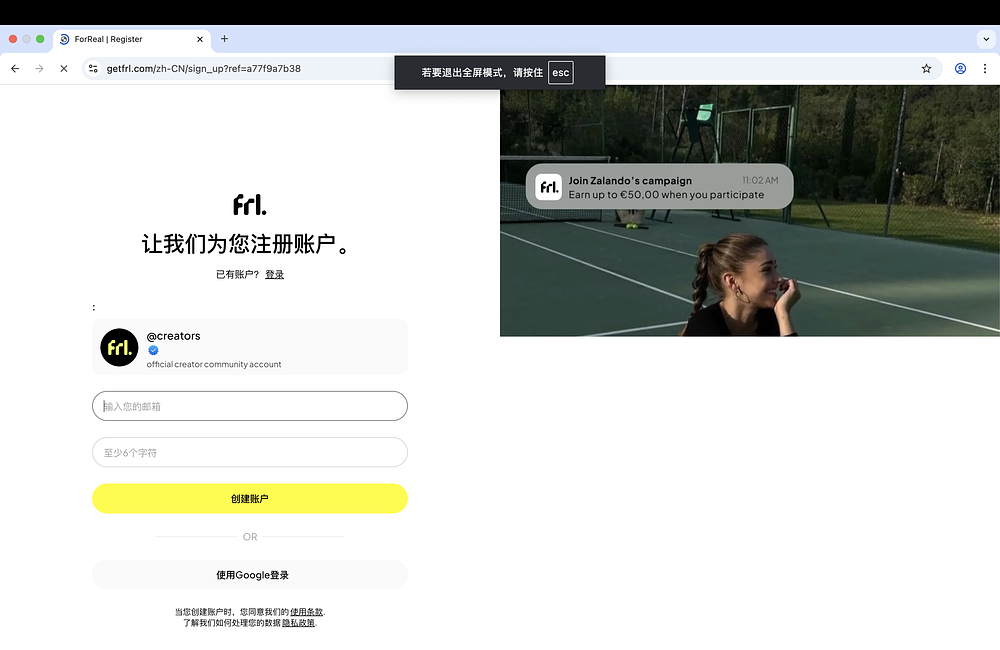Click the @creators username text
Viewport: 1000px width, 650px height.
[x=173, y=336]
